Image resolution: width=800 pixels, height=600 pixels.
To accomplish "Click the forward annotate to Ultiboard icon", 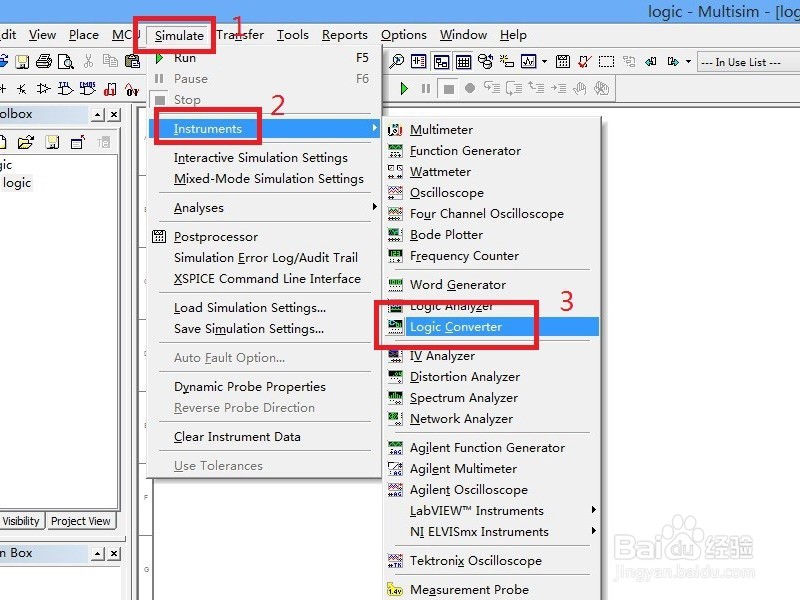I will click(x=673, y=62).
